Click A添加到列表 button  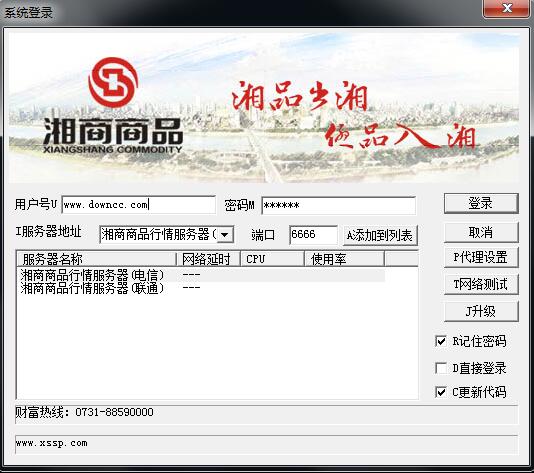380,235
